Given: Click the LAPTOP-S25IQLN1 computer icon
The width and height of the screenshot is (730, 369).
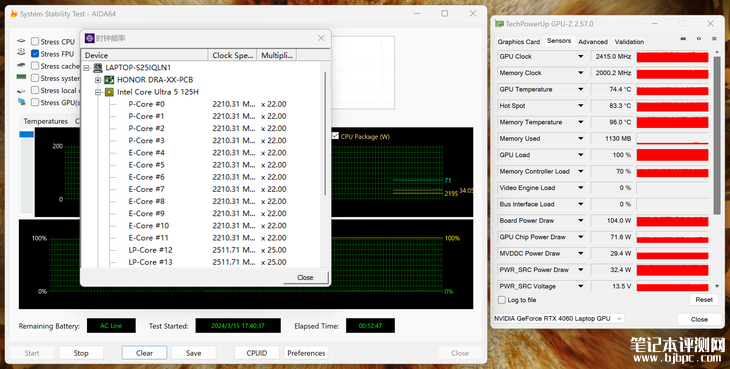Looking at the screenshot, I should click(x=98, y=68).
